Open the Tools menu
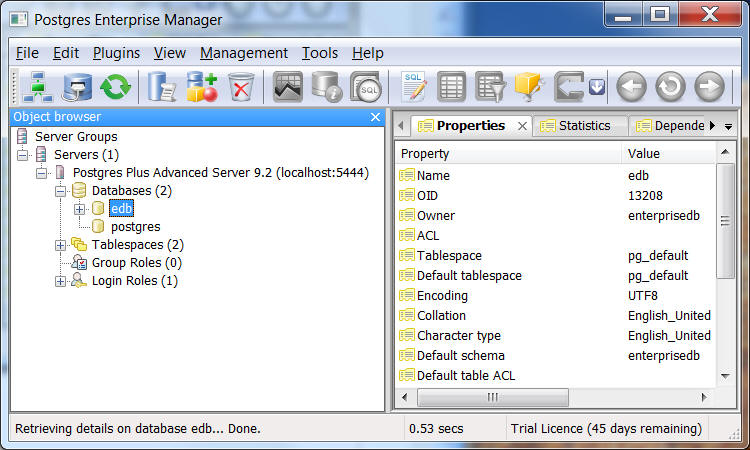This screenshot has width=750, height=450. 320,53
